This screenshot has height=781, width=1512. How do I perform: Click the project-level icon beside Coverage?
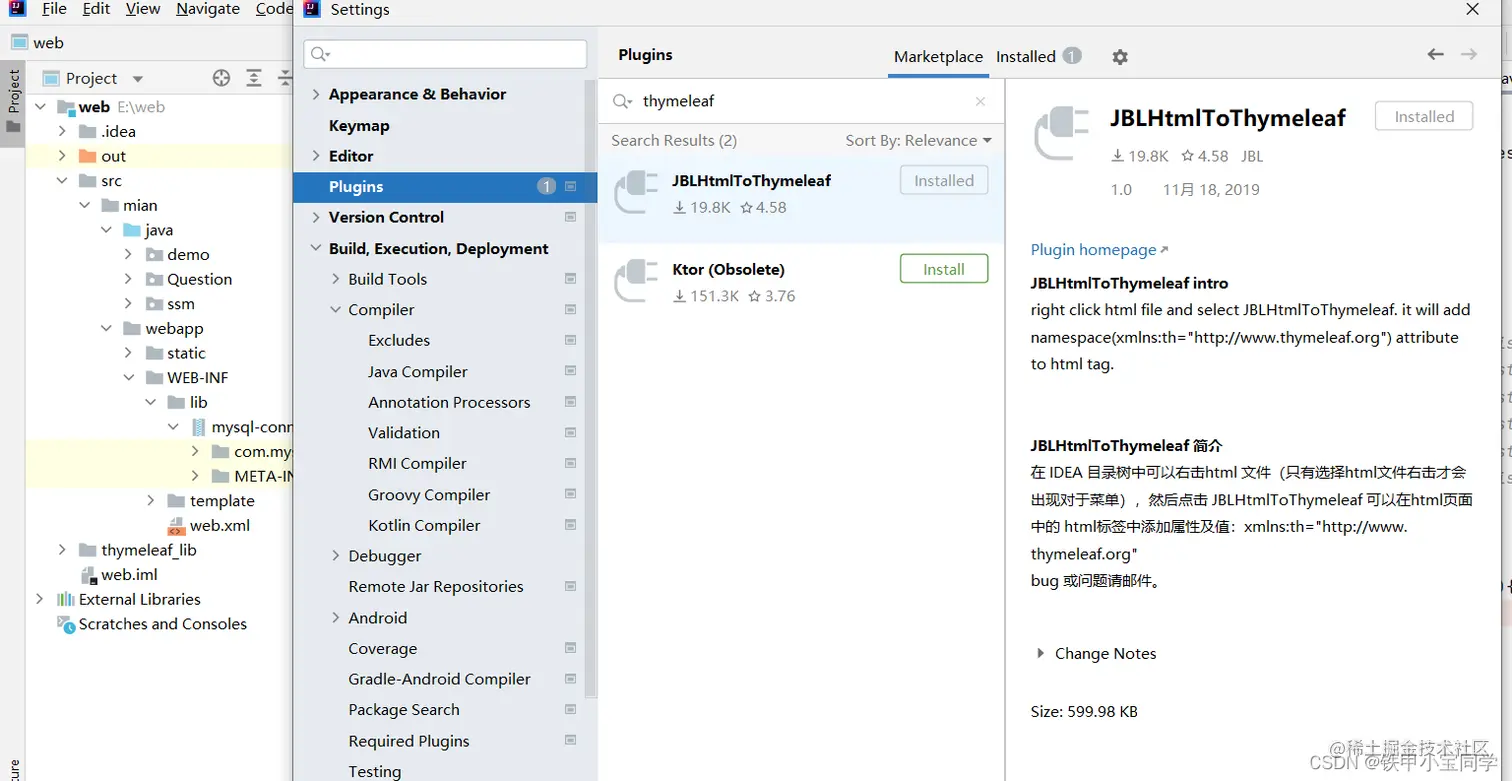point(571,648)
